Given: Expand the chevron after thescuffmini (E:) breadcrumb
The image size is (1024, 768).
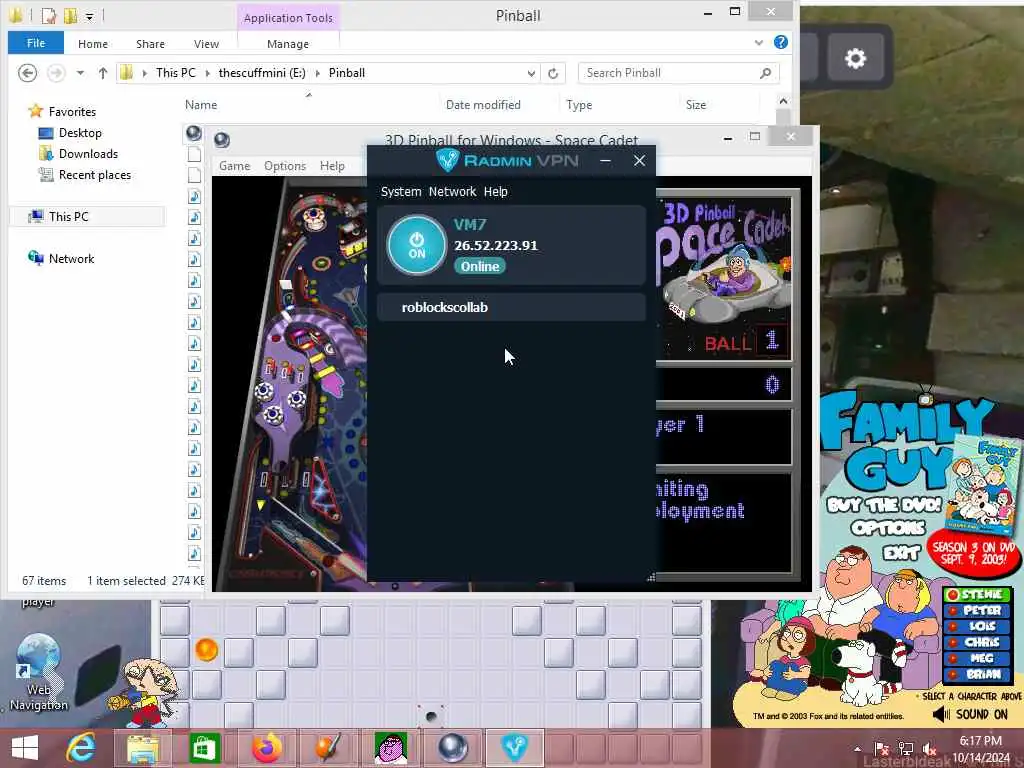Looking at the screenshot, I should coord(318,73).
